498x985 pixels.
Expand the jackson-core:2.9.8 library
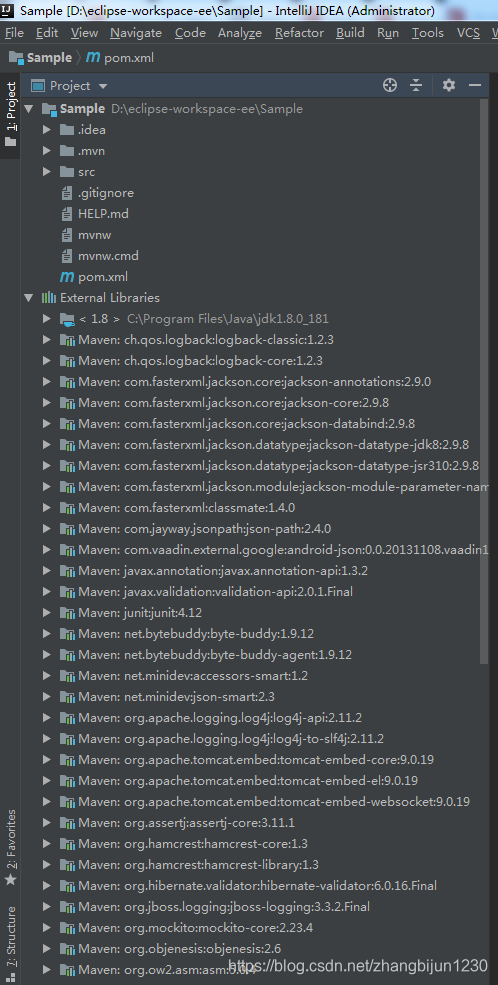[x=46, y=403]
